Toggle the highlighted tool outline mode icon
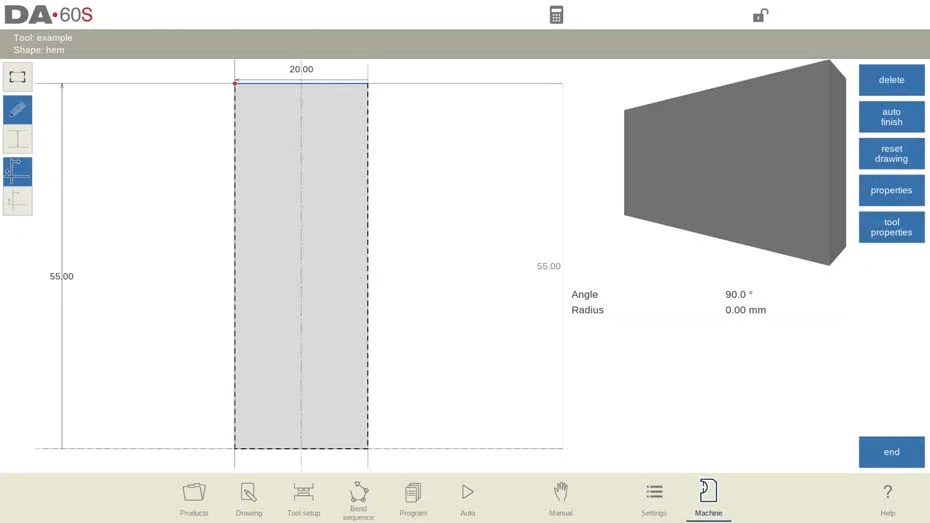Viewport: 930px width, 523px height. [x=17, y=172]
